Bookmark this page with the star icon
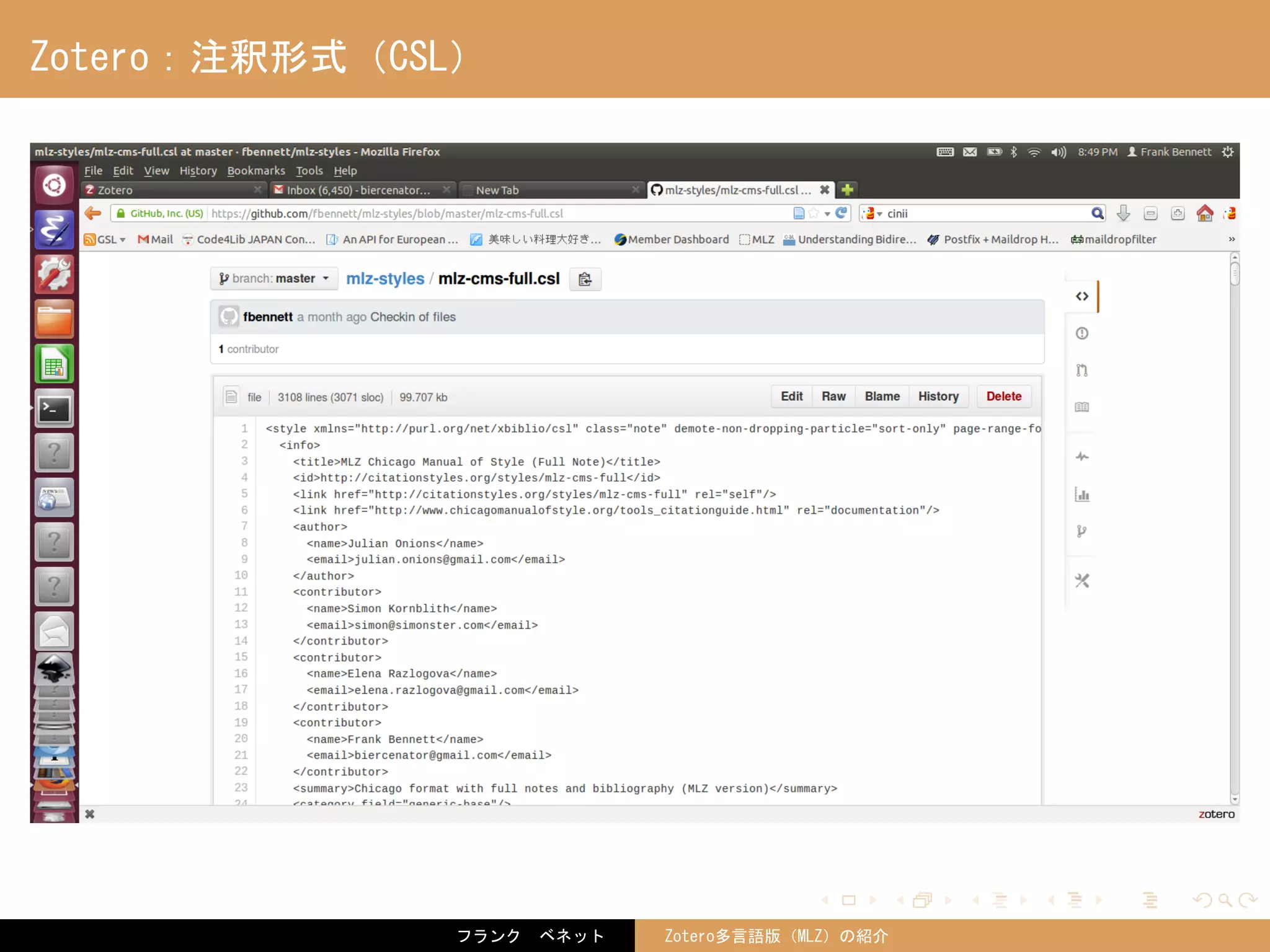Image resolution: width=1270 pixels, height=952 pixels. [814, 213]
